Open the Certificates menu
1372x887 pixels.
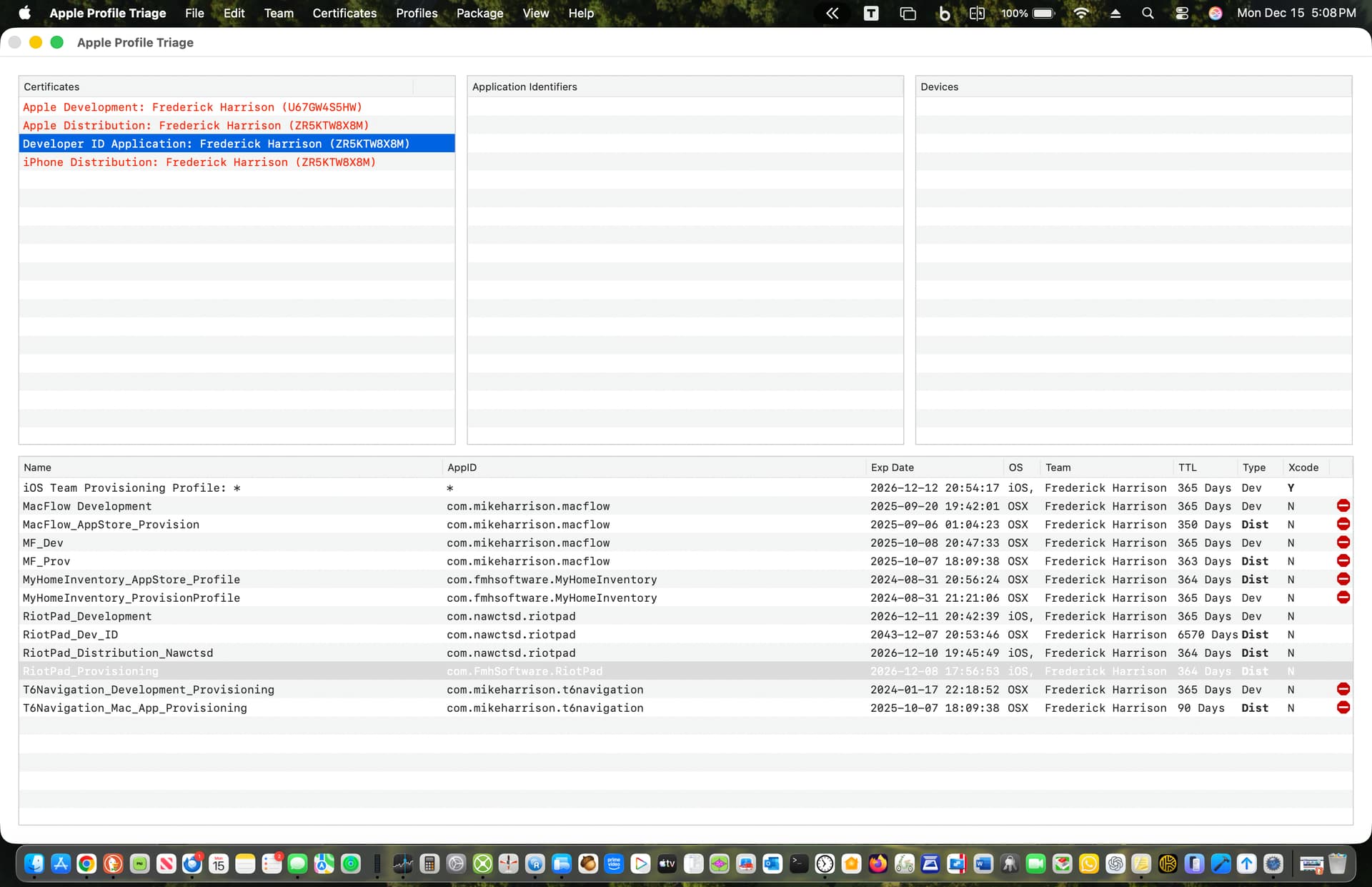click(x=344, y=13)
